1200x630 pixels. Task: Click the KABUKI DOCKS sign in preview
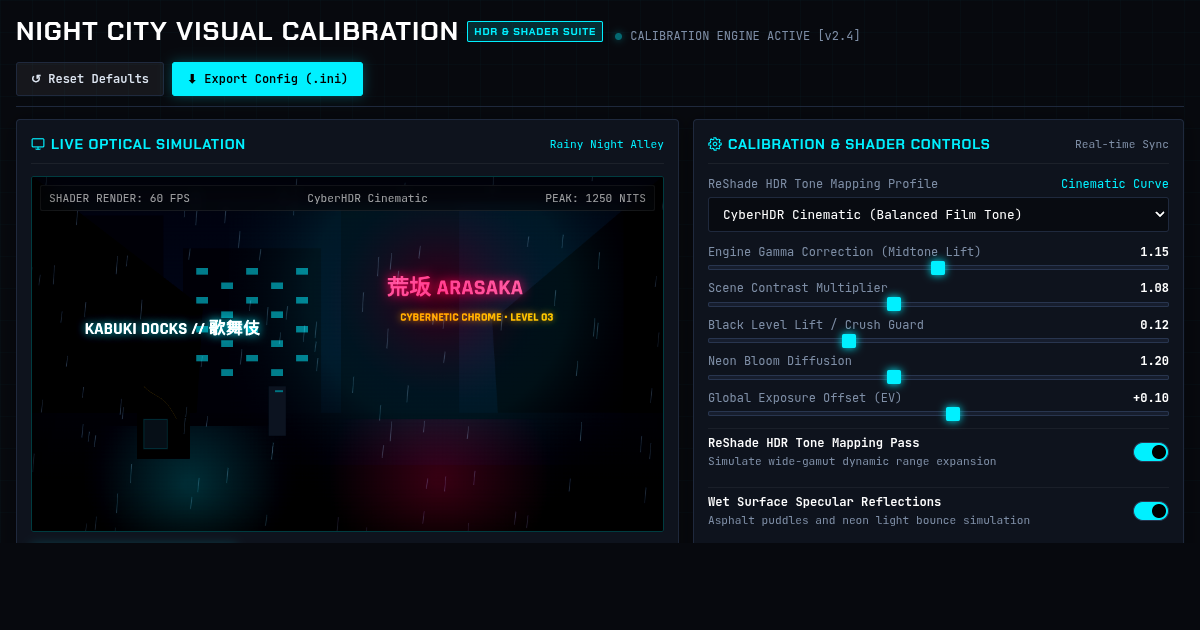tap(172, 328)
